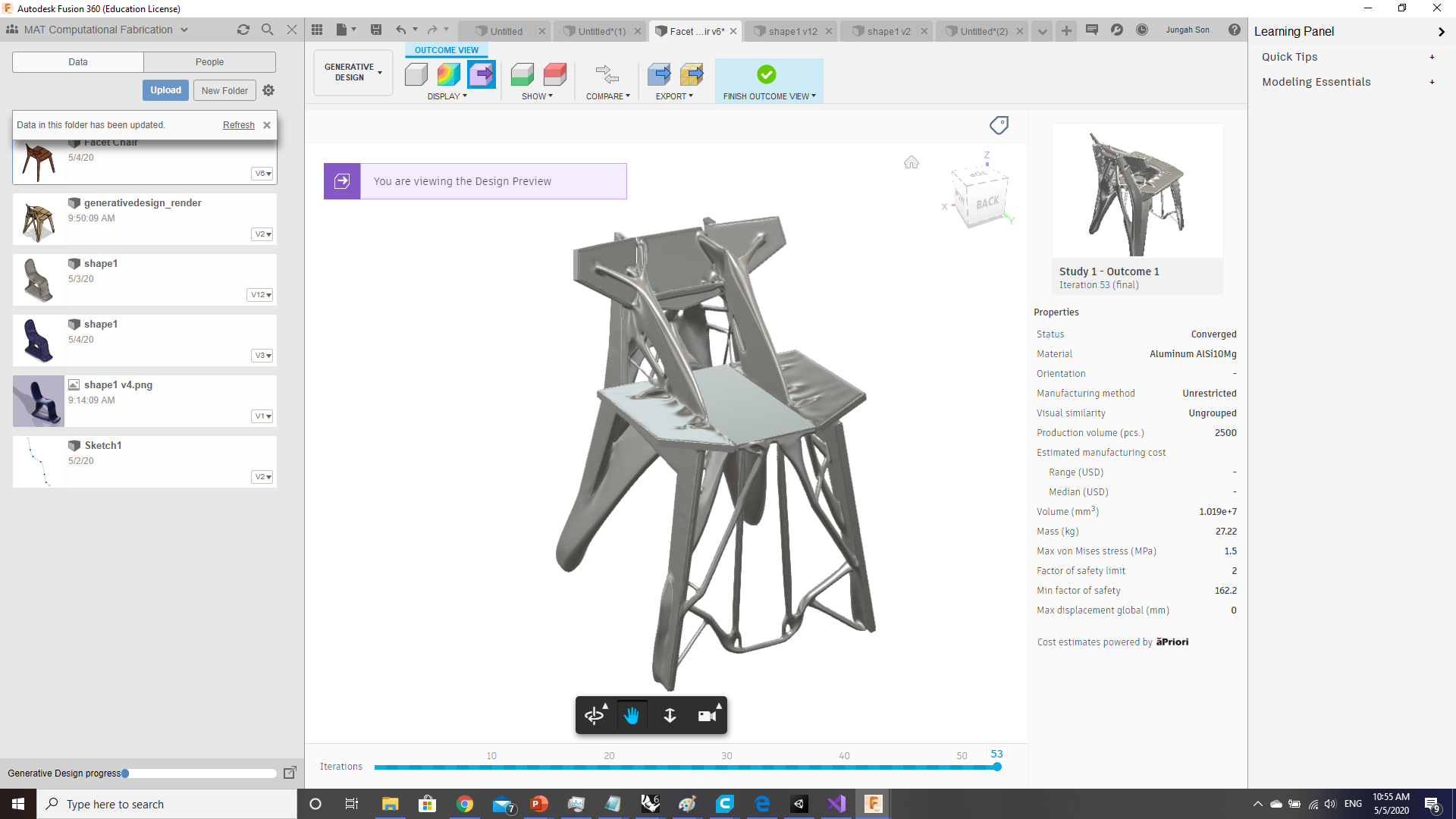Click the camera icon in navigation bar

click(708, 715)
